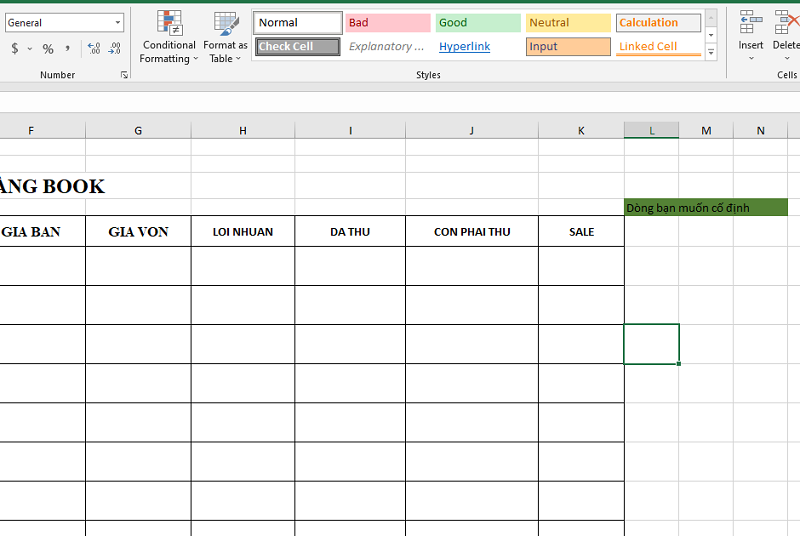800x536 pixels.
Task: Select column K header
Action: [x=581, y=131]
